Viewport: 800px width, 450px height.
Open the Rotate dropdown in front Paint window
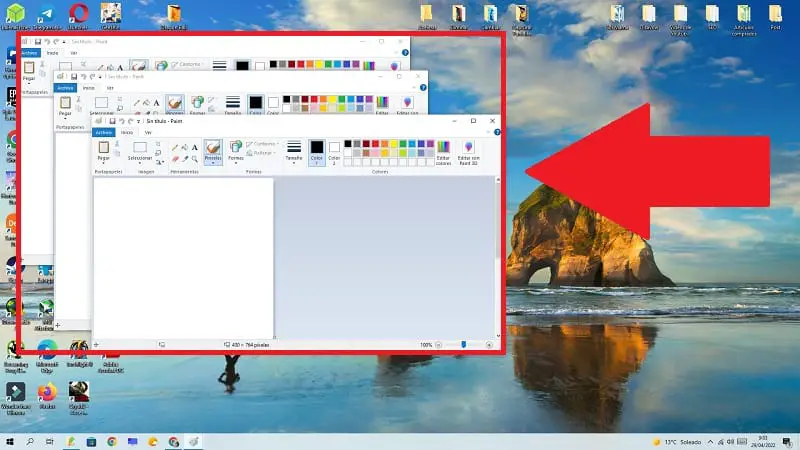160,162
